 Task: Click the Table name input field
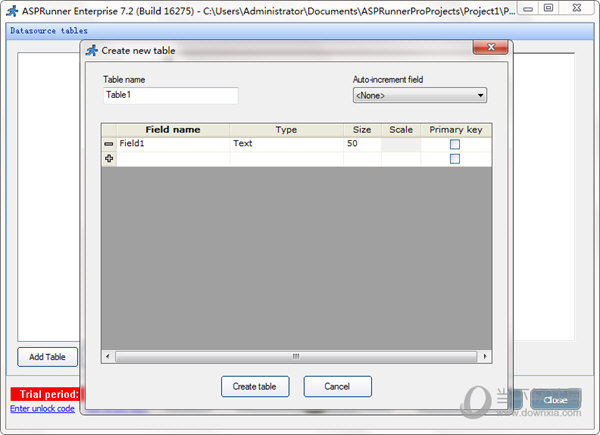[171, 95]
